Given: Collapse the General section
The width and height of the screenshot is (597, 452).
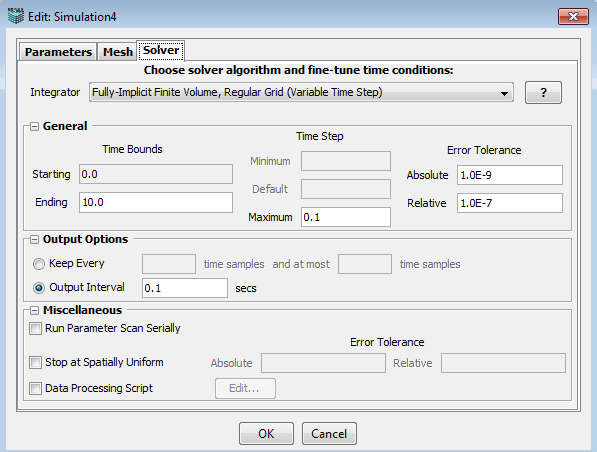Looking at the screenshot, I should click(x=35, y=126).
